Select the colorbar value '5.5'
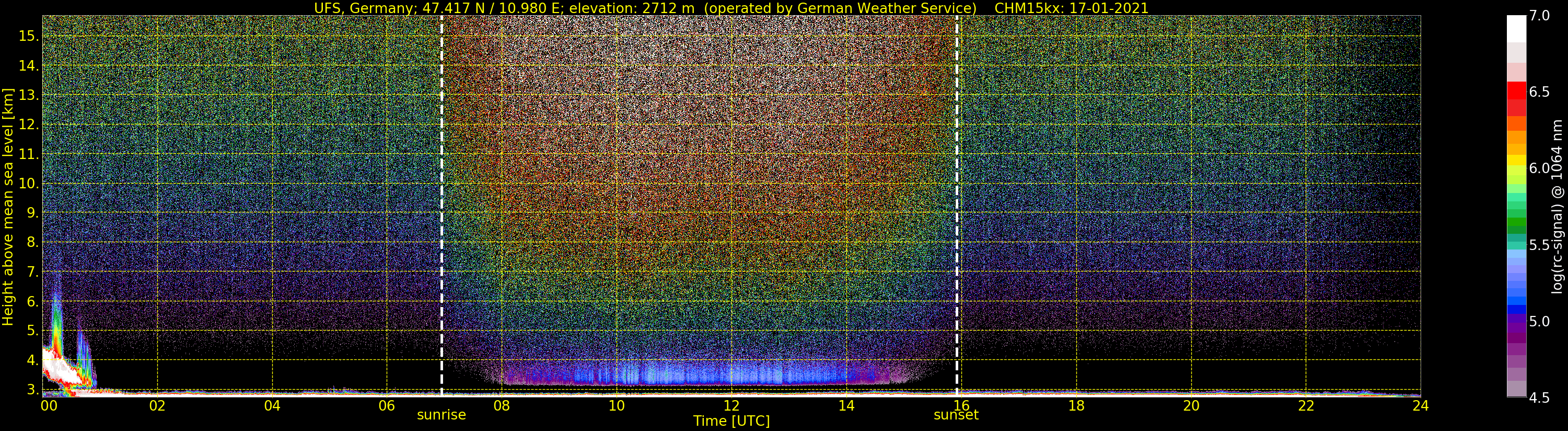This screenshot has width=1568, height=431. (1539, 245)
